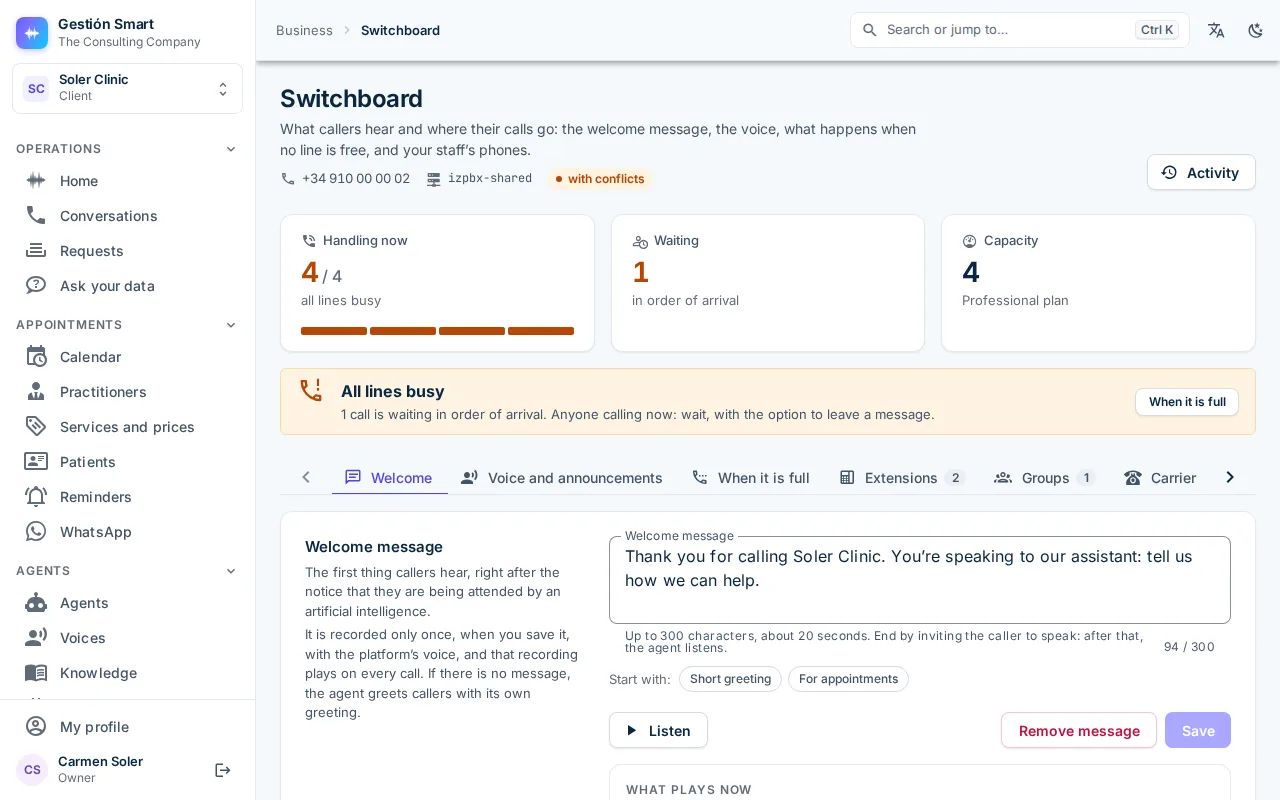This screenshot has height=800, width=1280.
Task: Click the All lines busy alert icon
Action: point(311,391)
